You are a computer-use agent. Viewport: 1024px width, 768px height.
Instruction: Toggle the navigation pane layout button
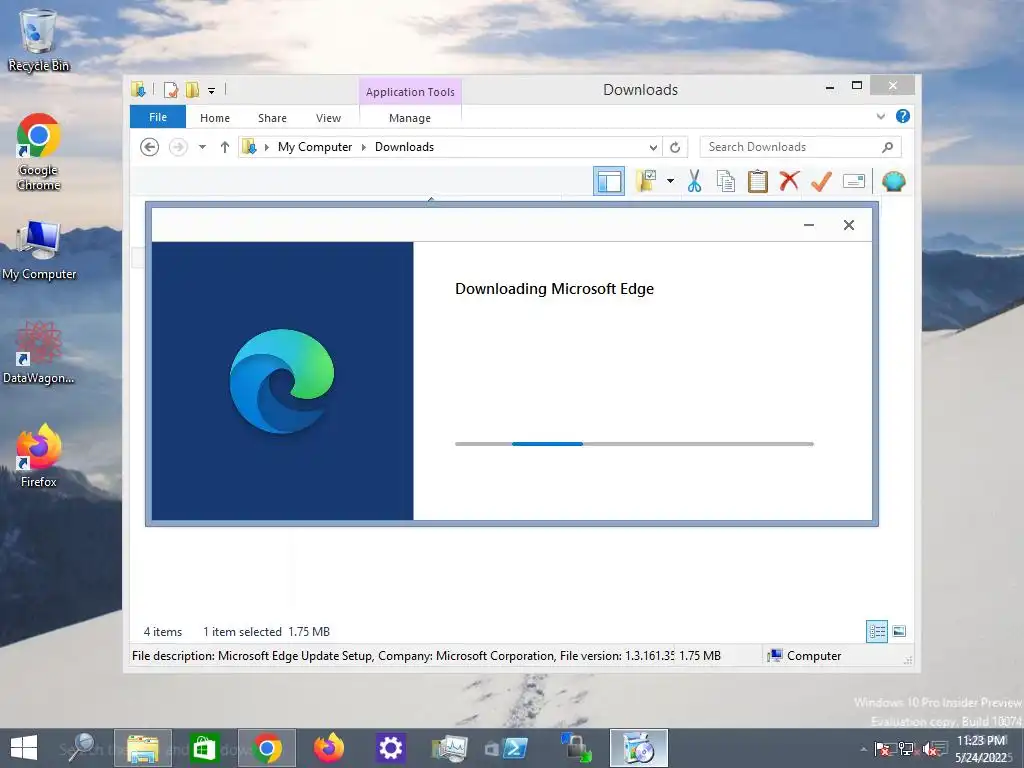(x=609, y=181)
